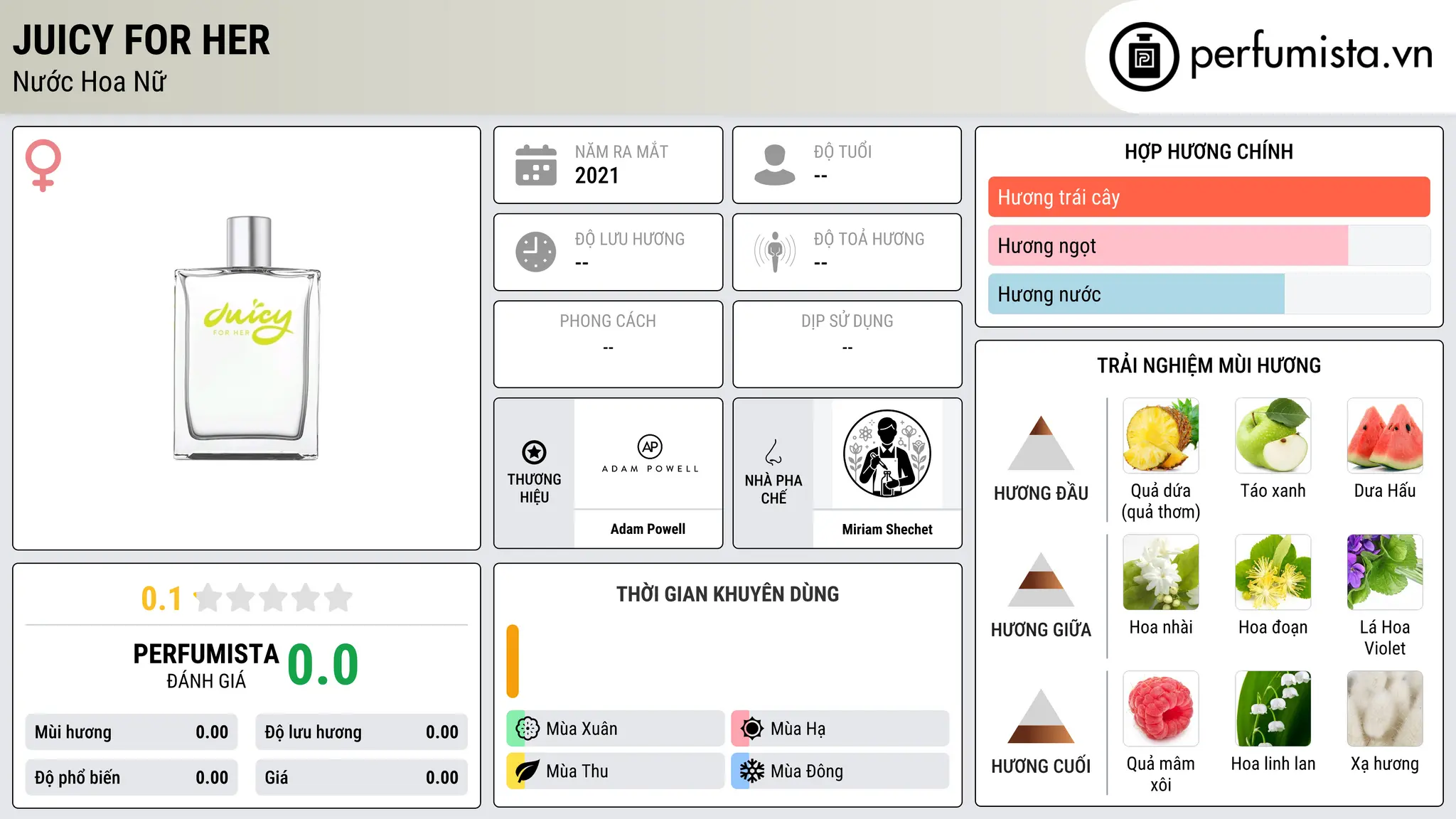Click the Mùa Thu leaf icon

(x=527, y=771)
